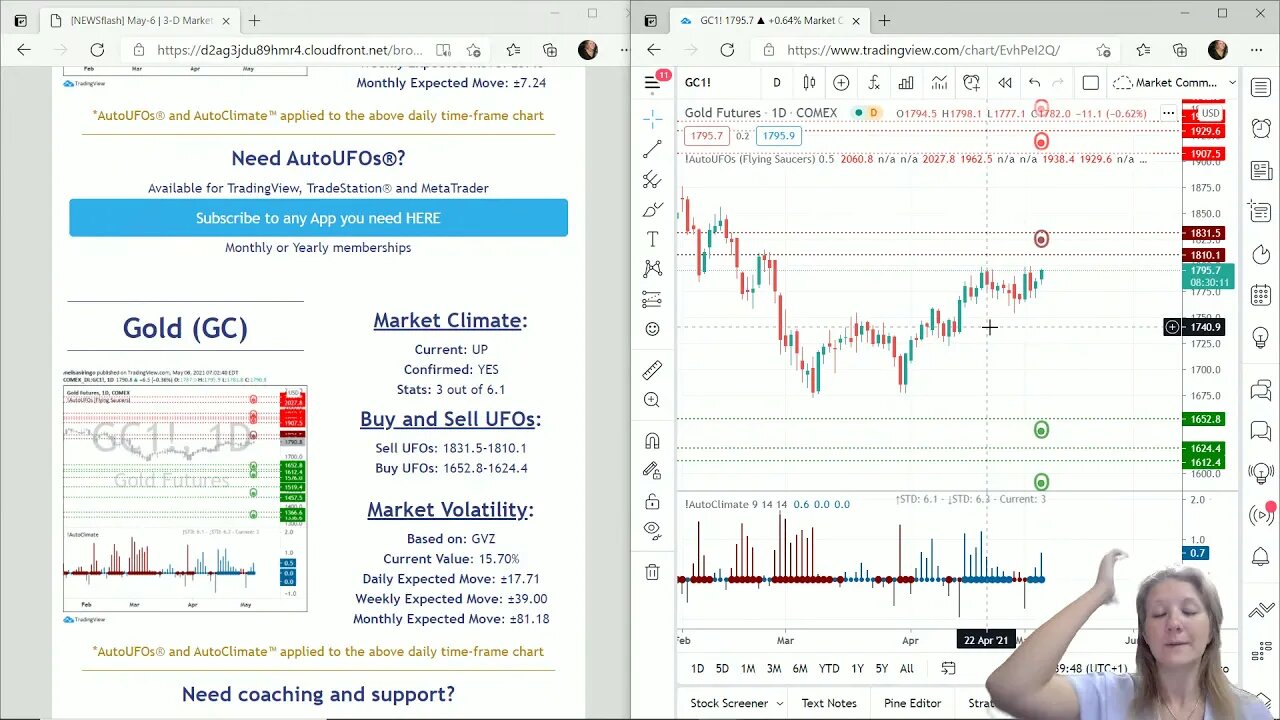Select the XABCD pattern tool
This screenshot has height=720, width=1280.
(x=652, y=269)
